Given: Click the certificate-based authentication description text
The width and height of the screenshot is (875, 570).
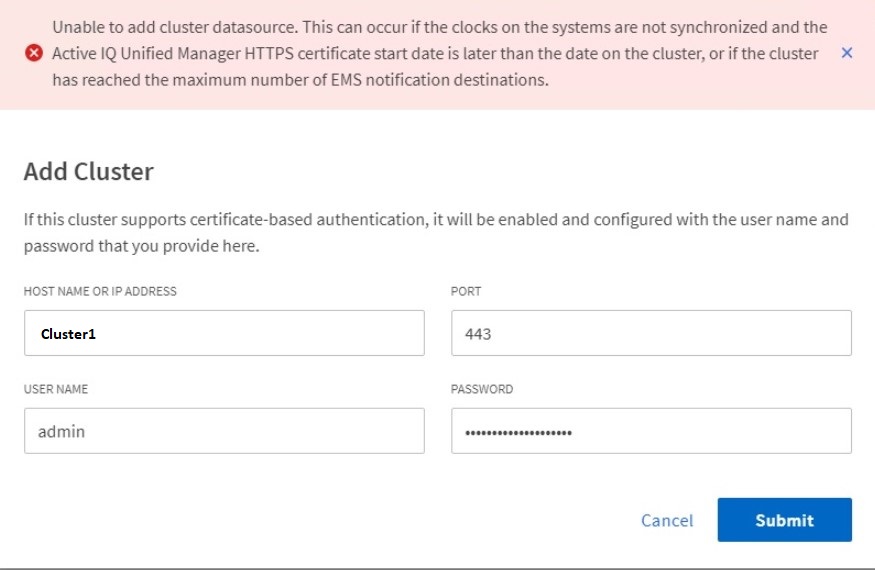Looking at the screenshot, I should tap(436, 232).
